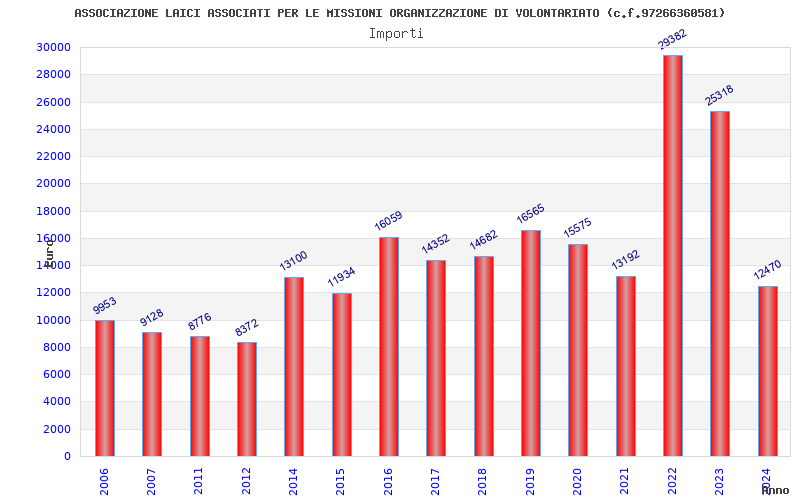Click the y-axis tick label 8000
This screenshot has height=500, width=800.
(x=57, y=347)
